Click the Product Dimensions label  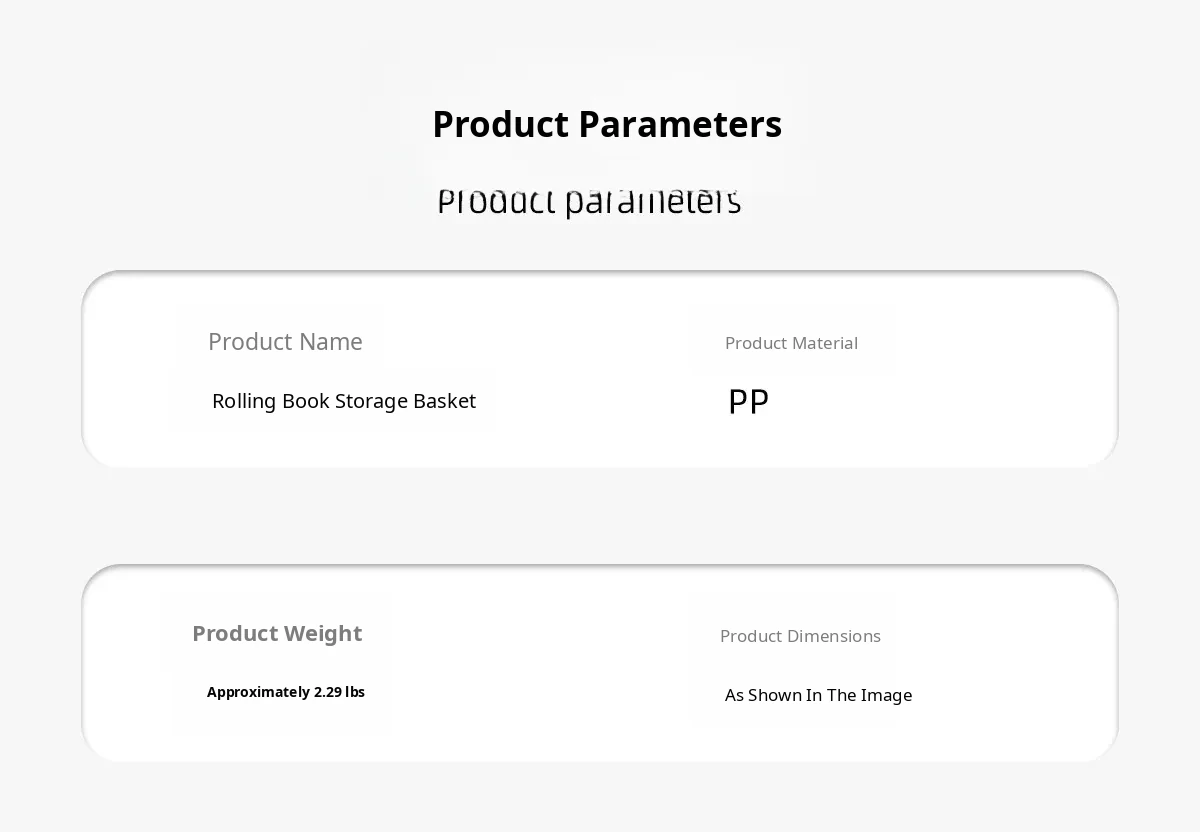coord(800,636)
